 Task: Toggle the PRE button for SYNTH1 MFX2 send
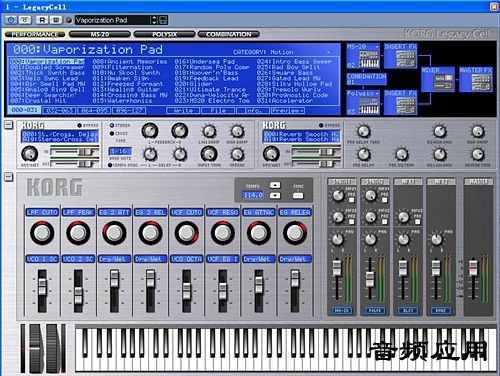click(351, 222)
